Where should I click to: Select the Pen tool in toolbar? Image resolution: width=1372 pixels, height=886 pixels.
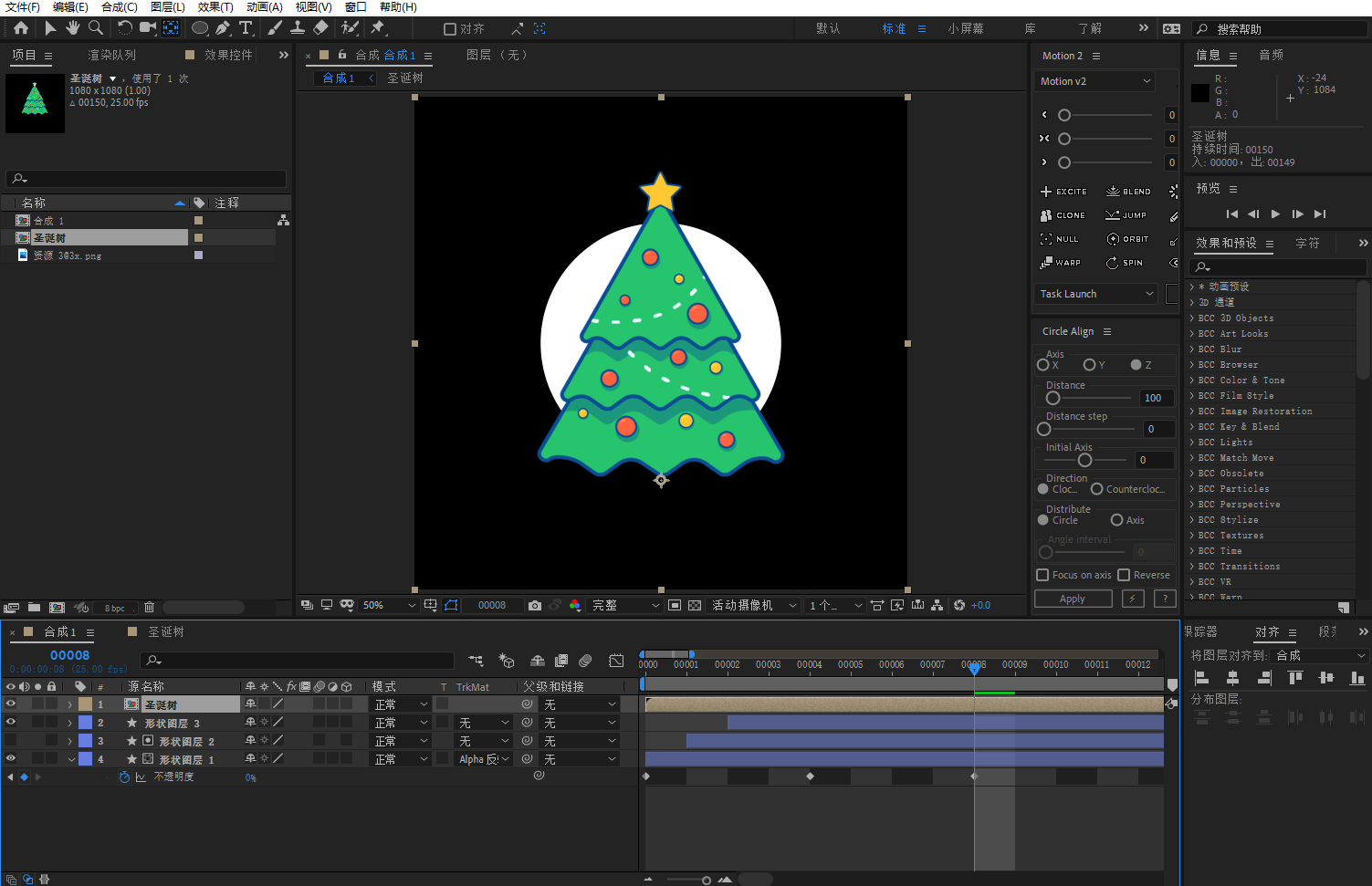[x=223, y=28]
